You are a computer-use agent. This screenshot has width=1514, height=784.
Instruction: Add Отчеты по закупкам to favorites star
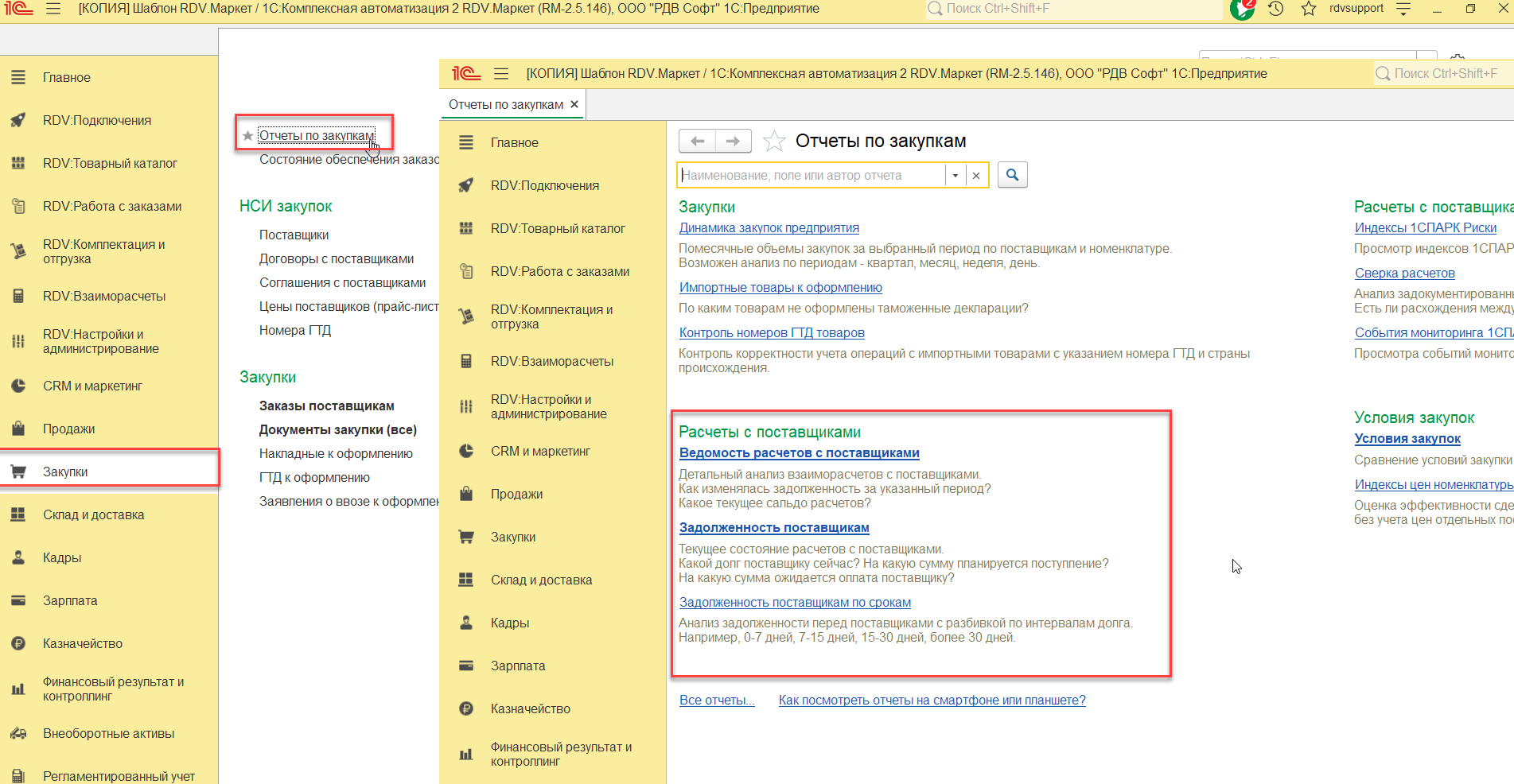point(773,142)
